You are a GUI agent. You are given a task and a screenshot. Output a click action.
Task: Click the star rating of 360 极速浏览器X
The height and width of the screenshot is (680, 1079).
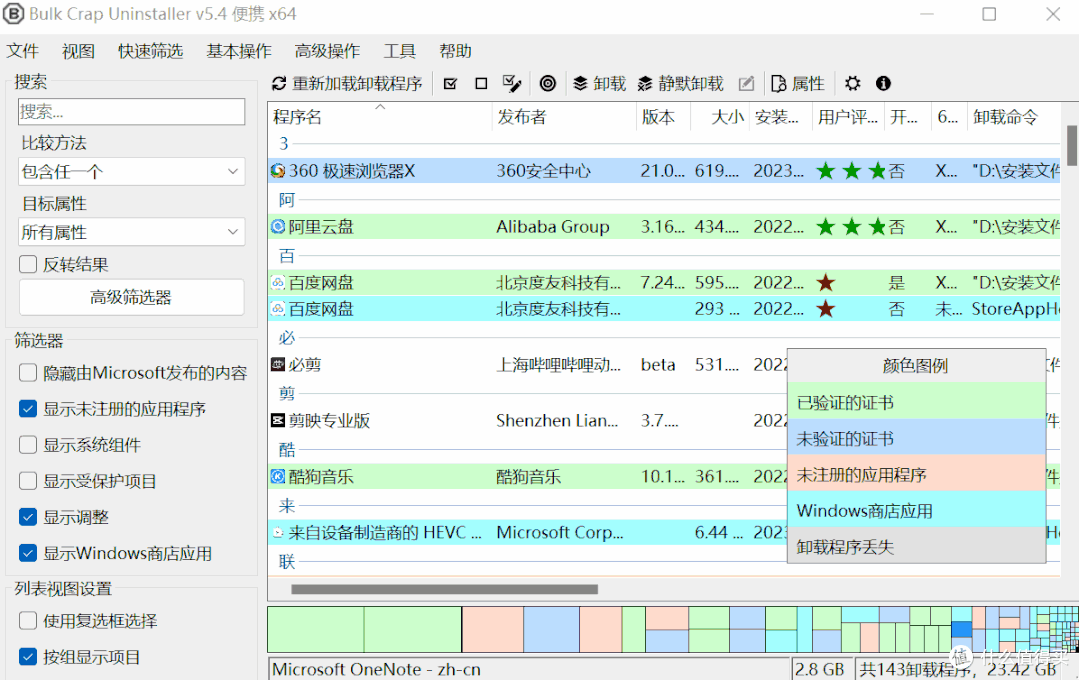851,171
